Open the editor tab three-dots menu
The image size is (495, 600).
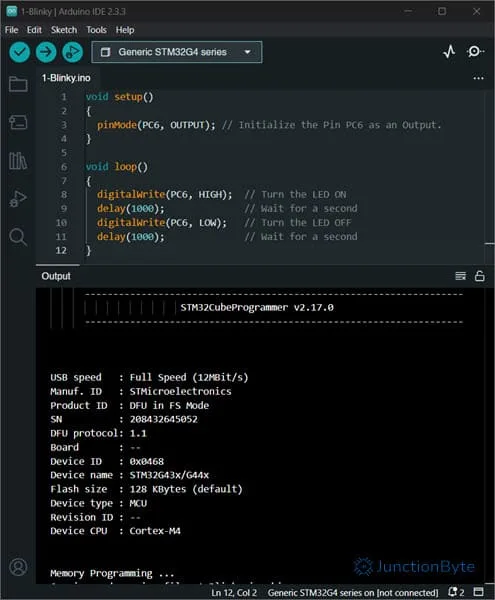click(x=478, y=78)
